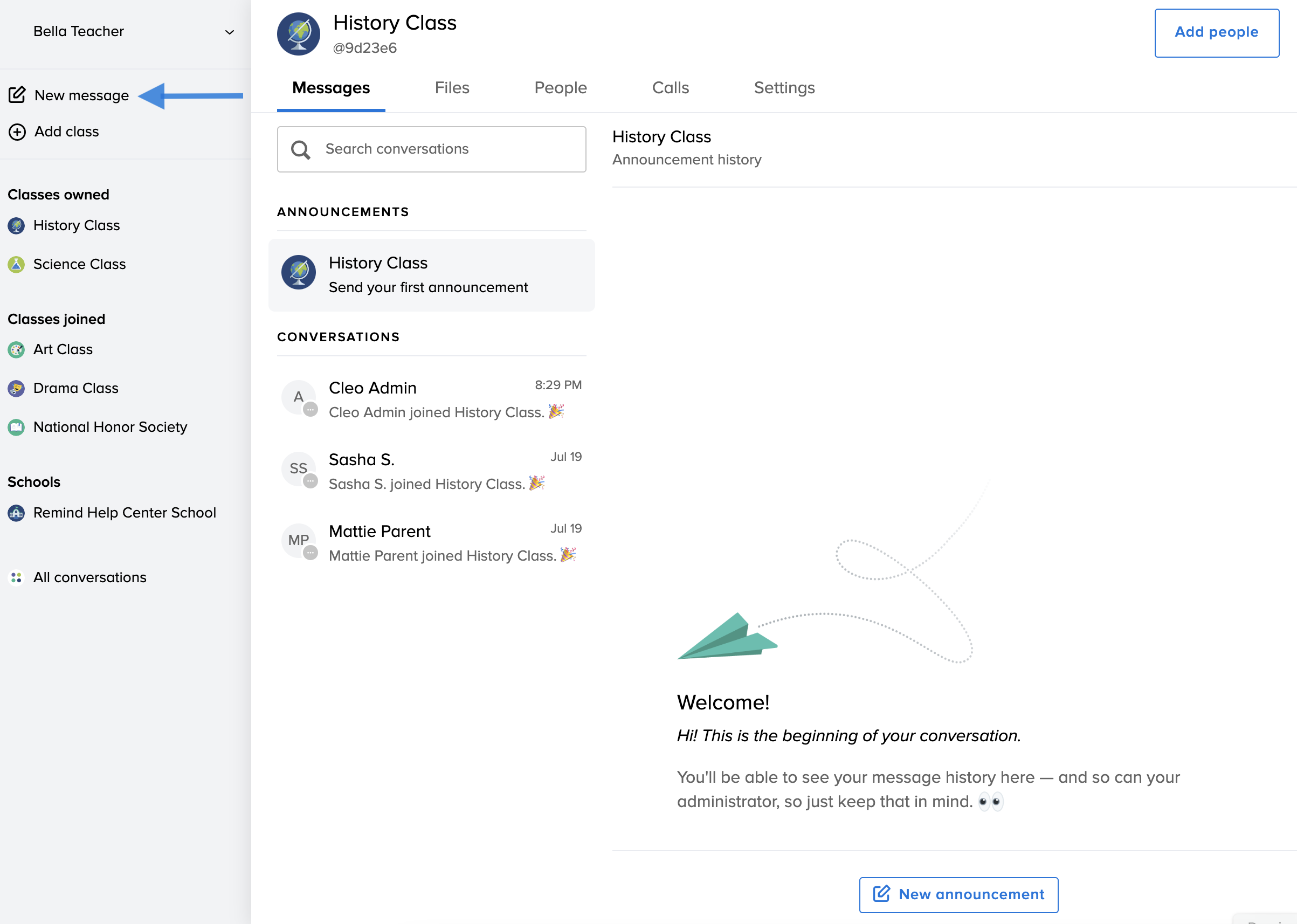Open the Mattie Parent conversation
This screenshot has width=1297, height=924.
pos(431,543)
